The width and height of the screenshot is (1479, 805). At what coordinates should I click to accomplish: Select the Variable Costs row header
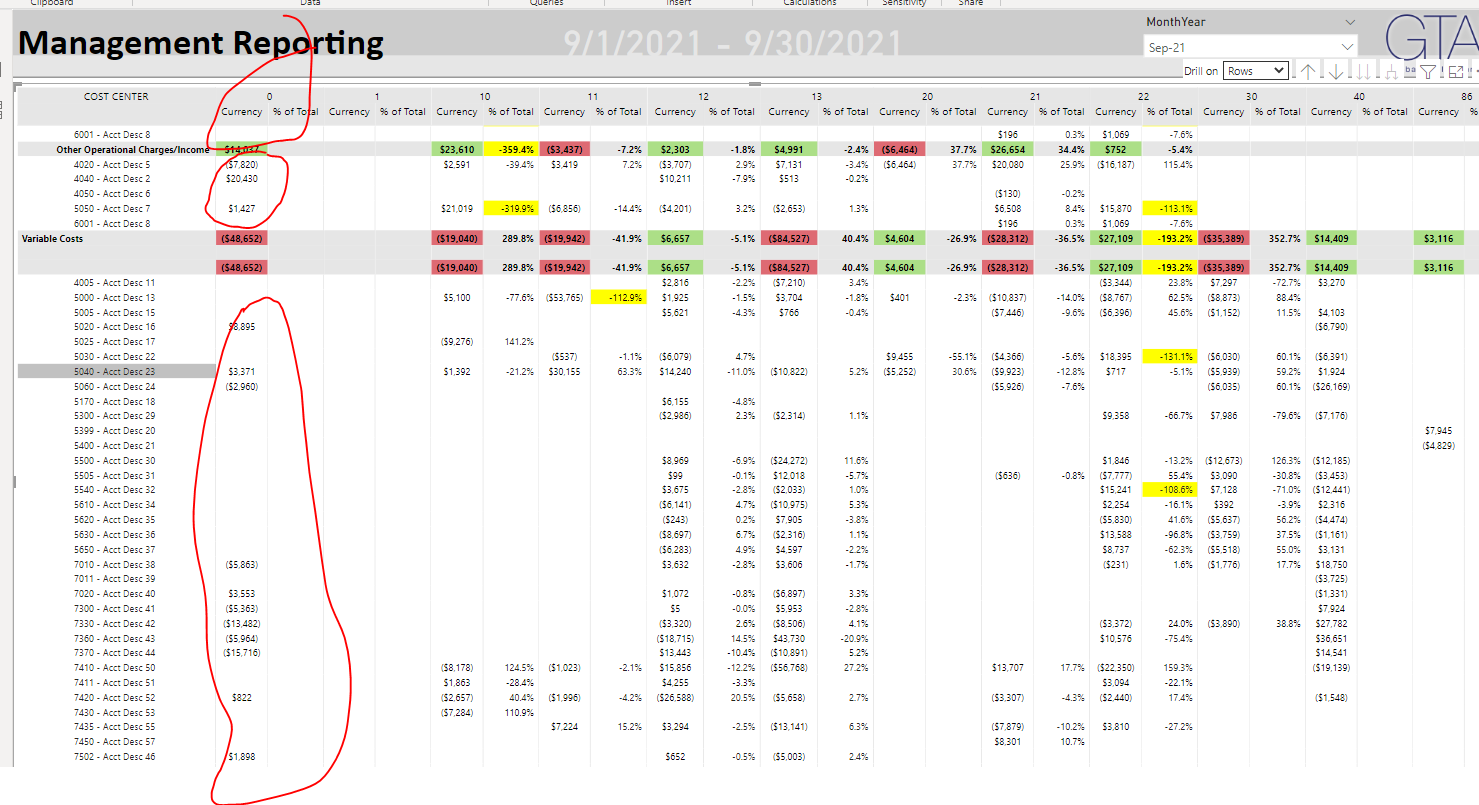[54, 239]
